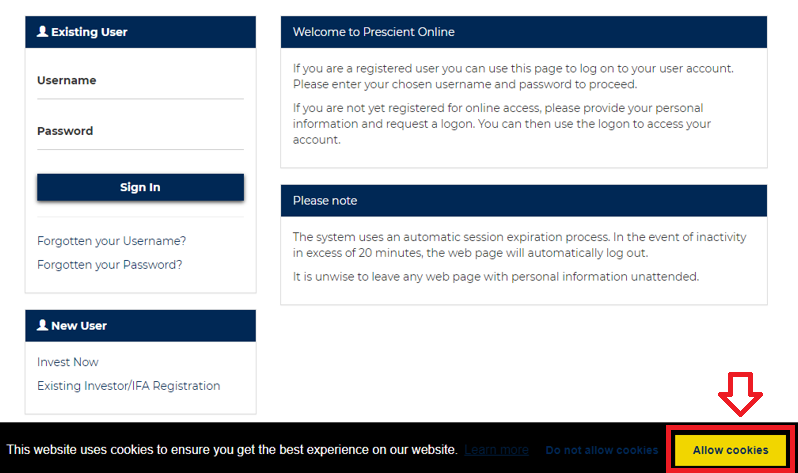
Task: Click the Welcome to Prescient Online header
Action: [374, 32]
